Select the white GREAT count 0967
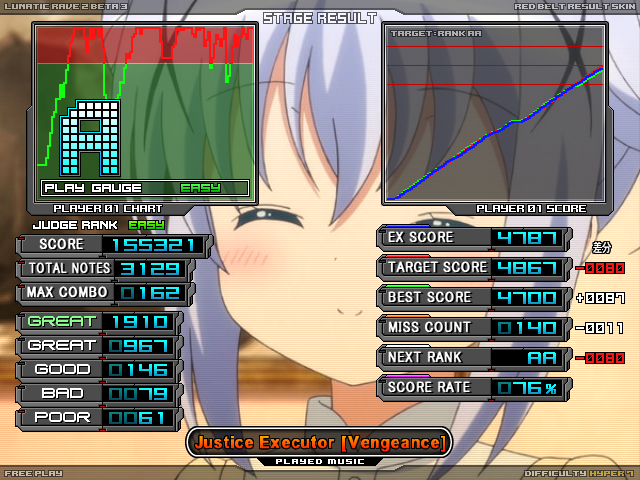 (139, 346)
